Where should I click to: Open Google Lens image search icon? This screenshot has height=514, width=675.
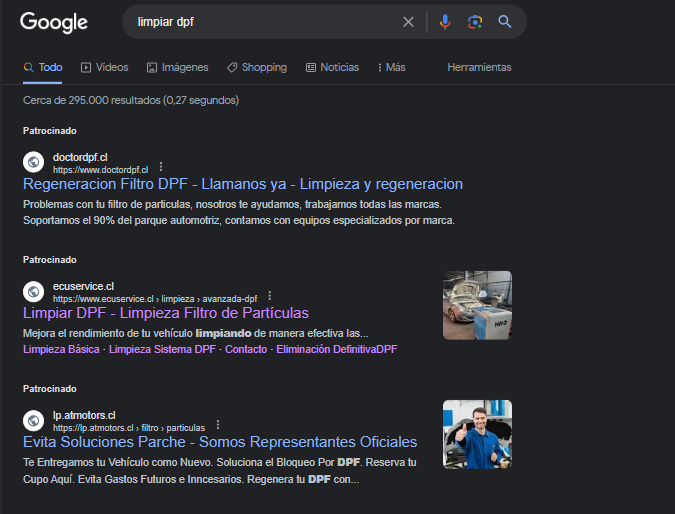475,22
